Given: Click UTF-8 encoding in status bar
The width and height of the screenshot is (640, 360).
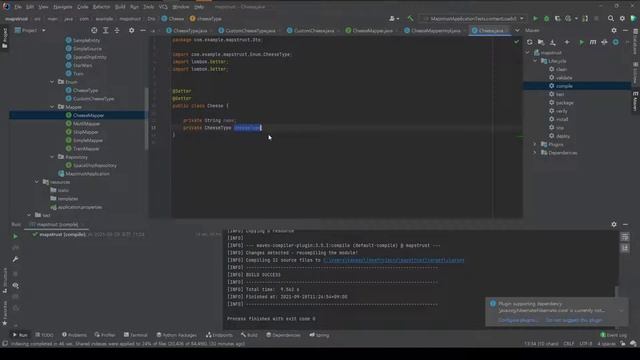Looking at the screenshot, I should [x=586, y=344].
